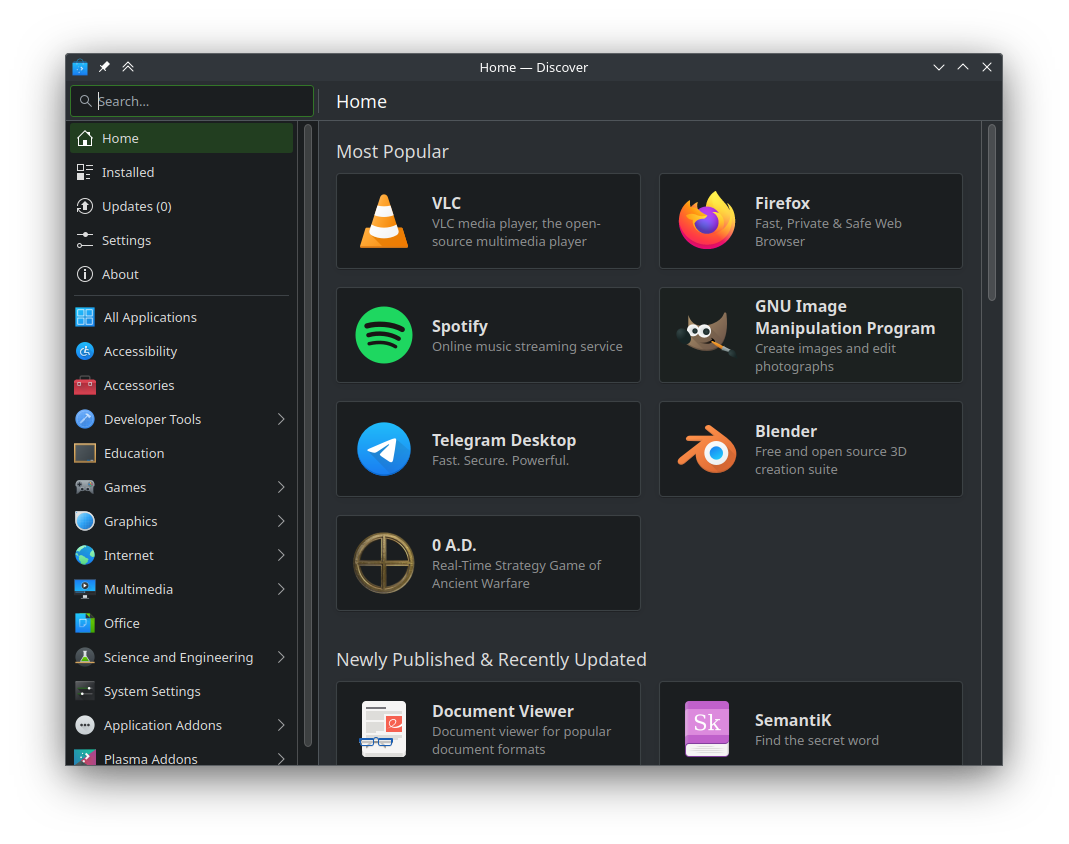1069x844 pixels.
Task: Open the 0 A.D. app title
Action: point(454,545)
